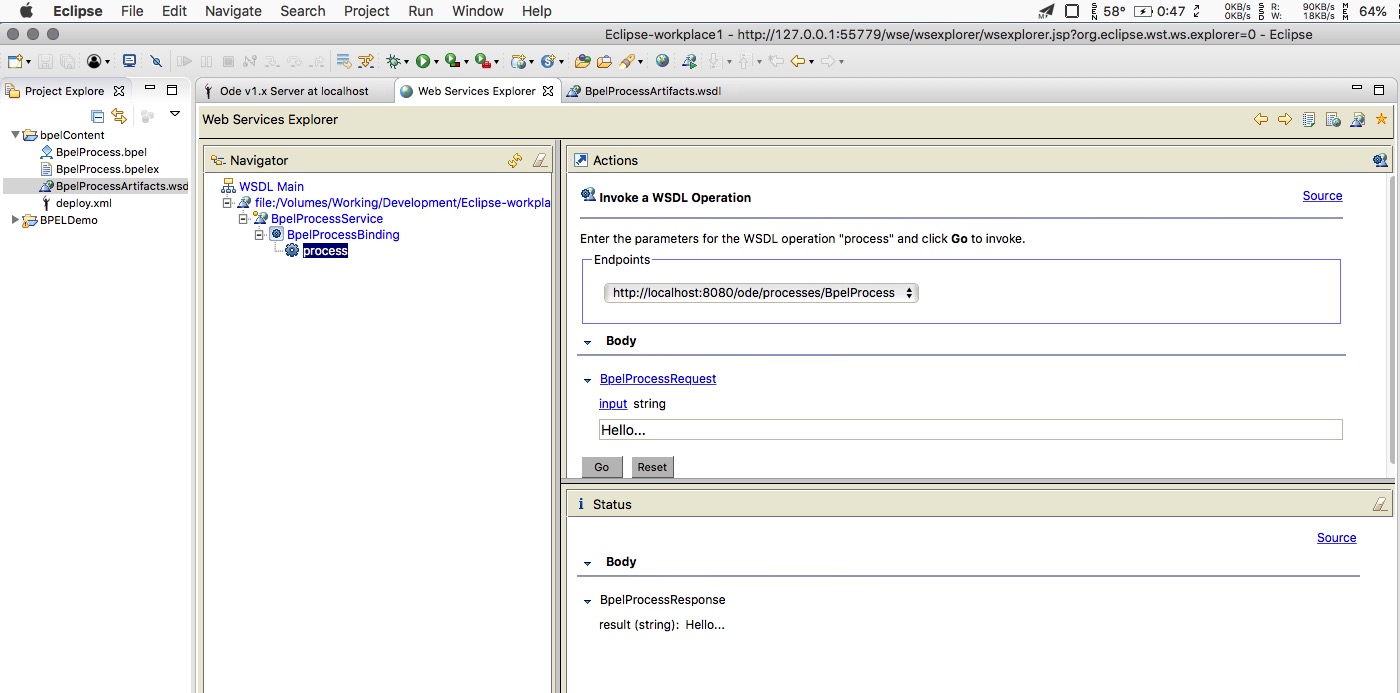
Task: Open the Navigate menu
Action: [233, 11]
